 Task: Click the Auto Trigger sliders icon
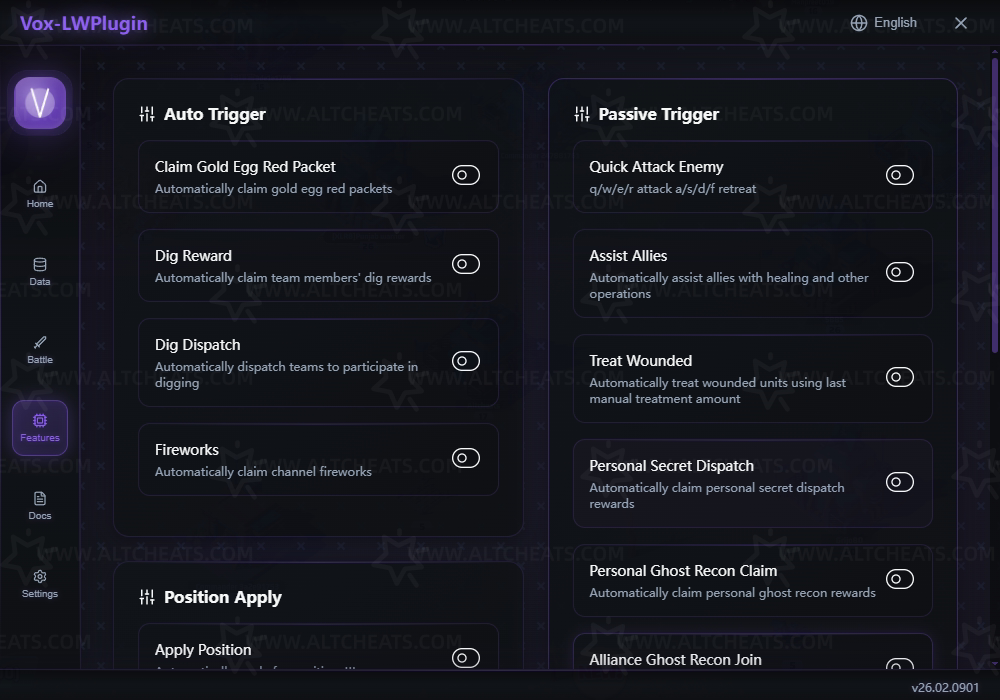click(x=147, y=114)
